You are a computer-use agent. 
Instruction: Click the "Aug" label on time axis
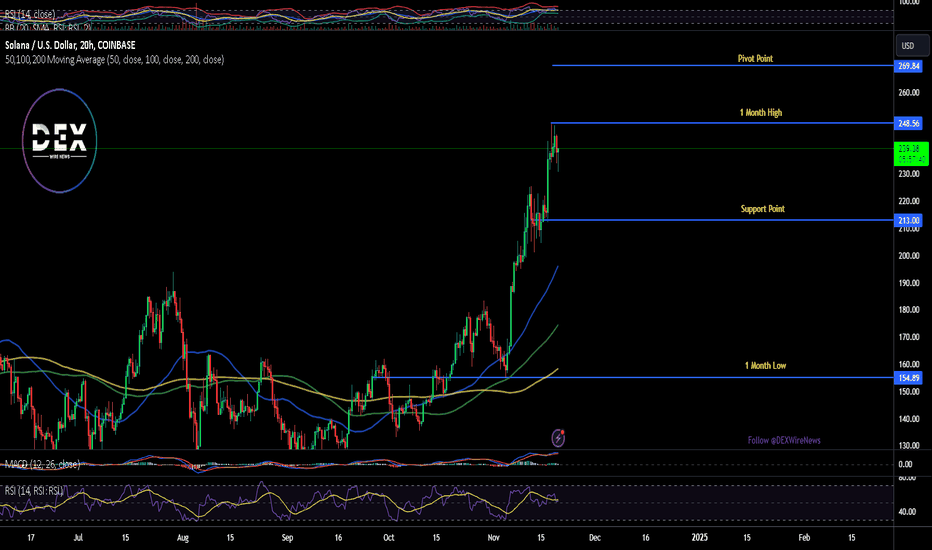182,538
